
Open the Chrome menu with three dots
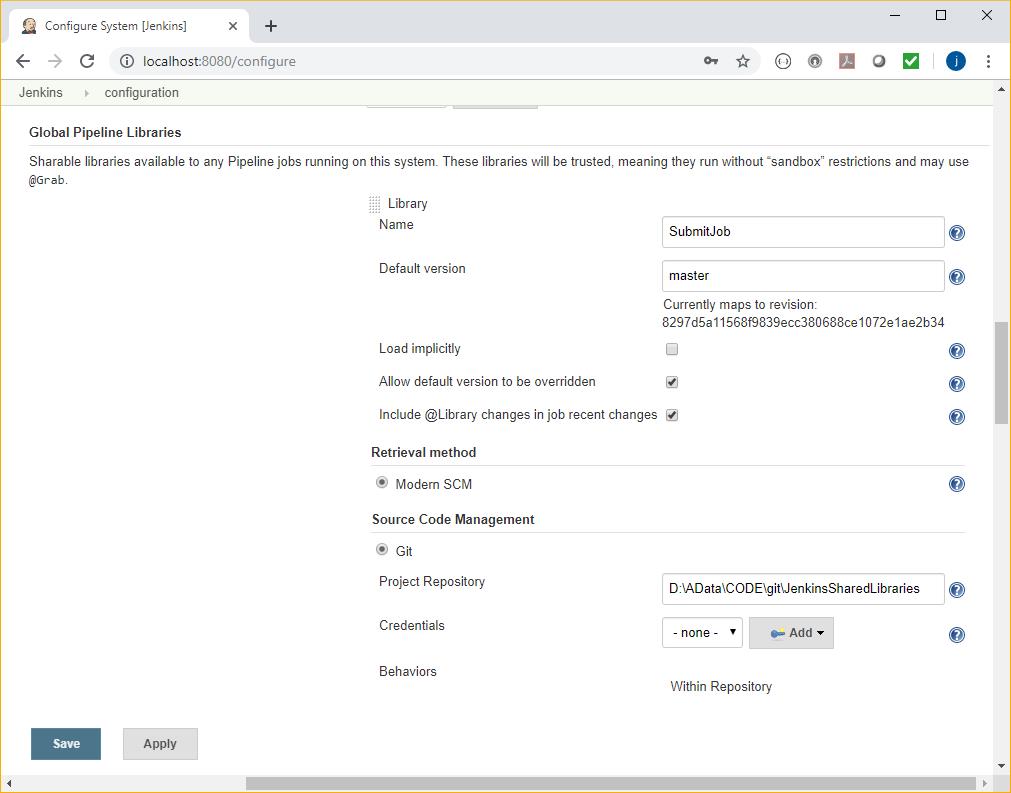pos(988,61)
